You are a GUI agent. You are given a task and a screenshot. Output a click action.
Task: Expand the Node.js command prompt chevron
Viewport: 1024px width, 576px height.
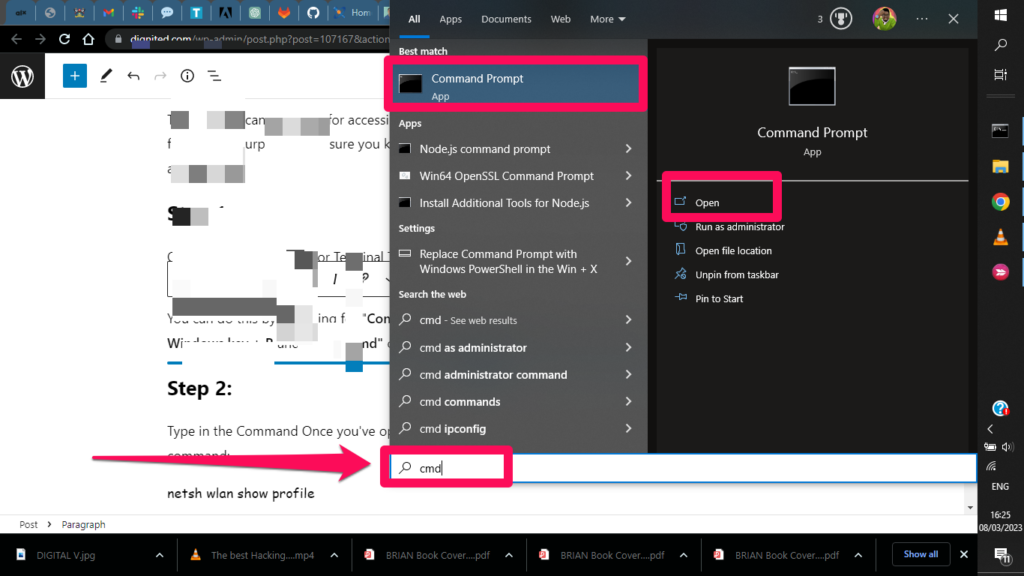click(628, 149)
